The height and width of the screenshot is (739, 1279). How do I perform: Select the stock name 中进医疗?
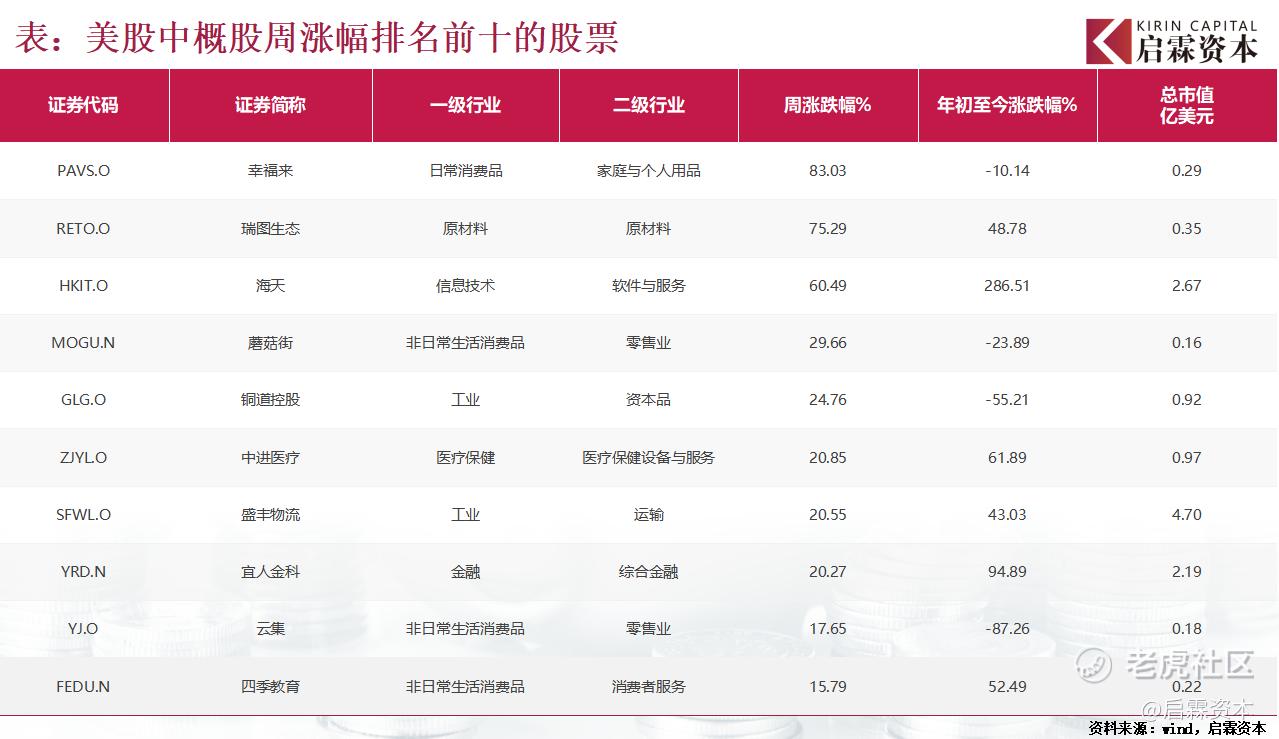[270, 458]
